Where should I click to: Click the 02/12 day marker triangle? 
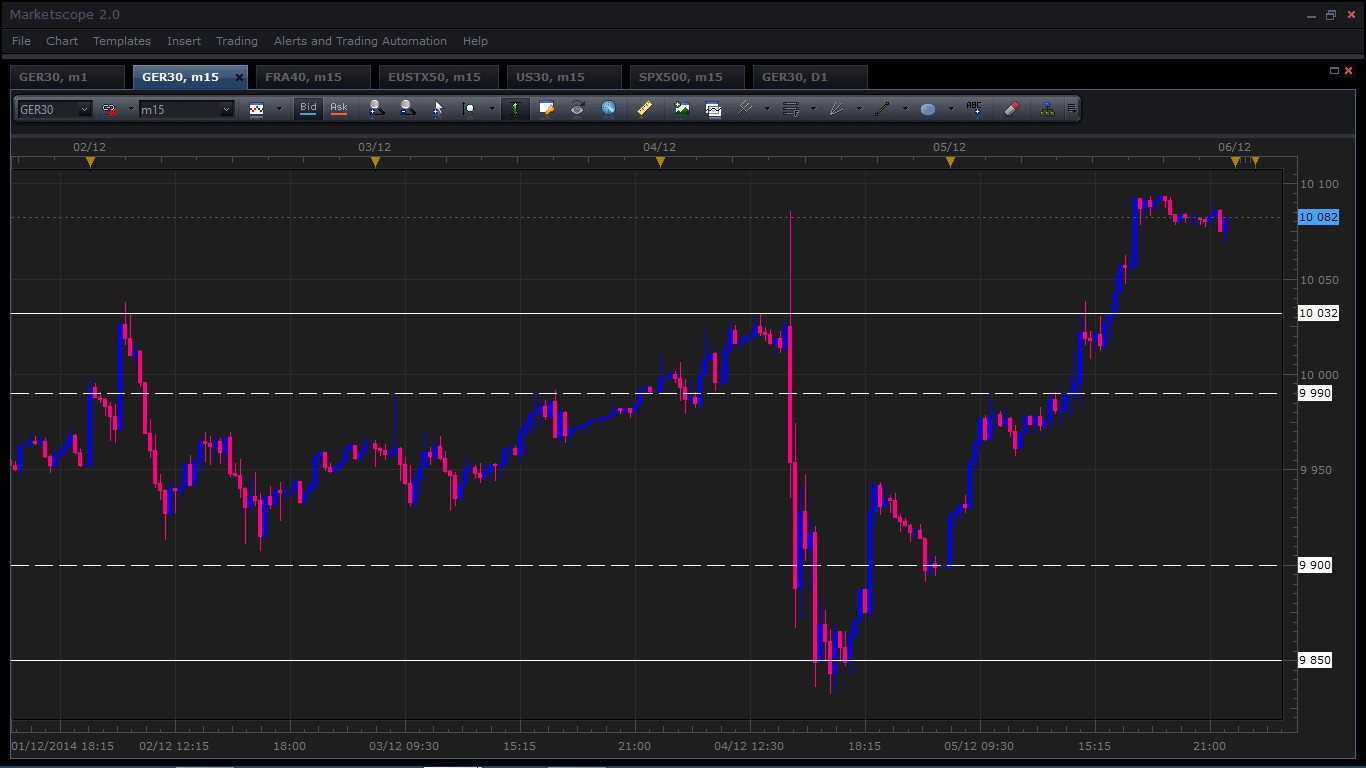tap(90, 161)
